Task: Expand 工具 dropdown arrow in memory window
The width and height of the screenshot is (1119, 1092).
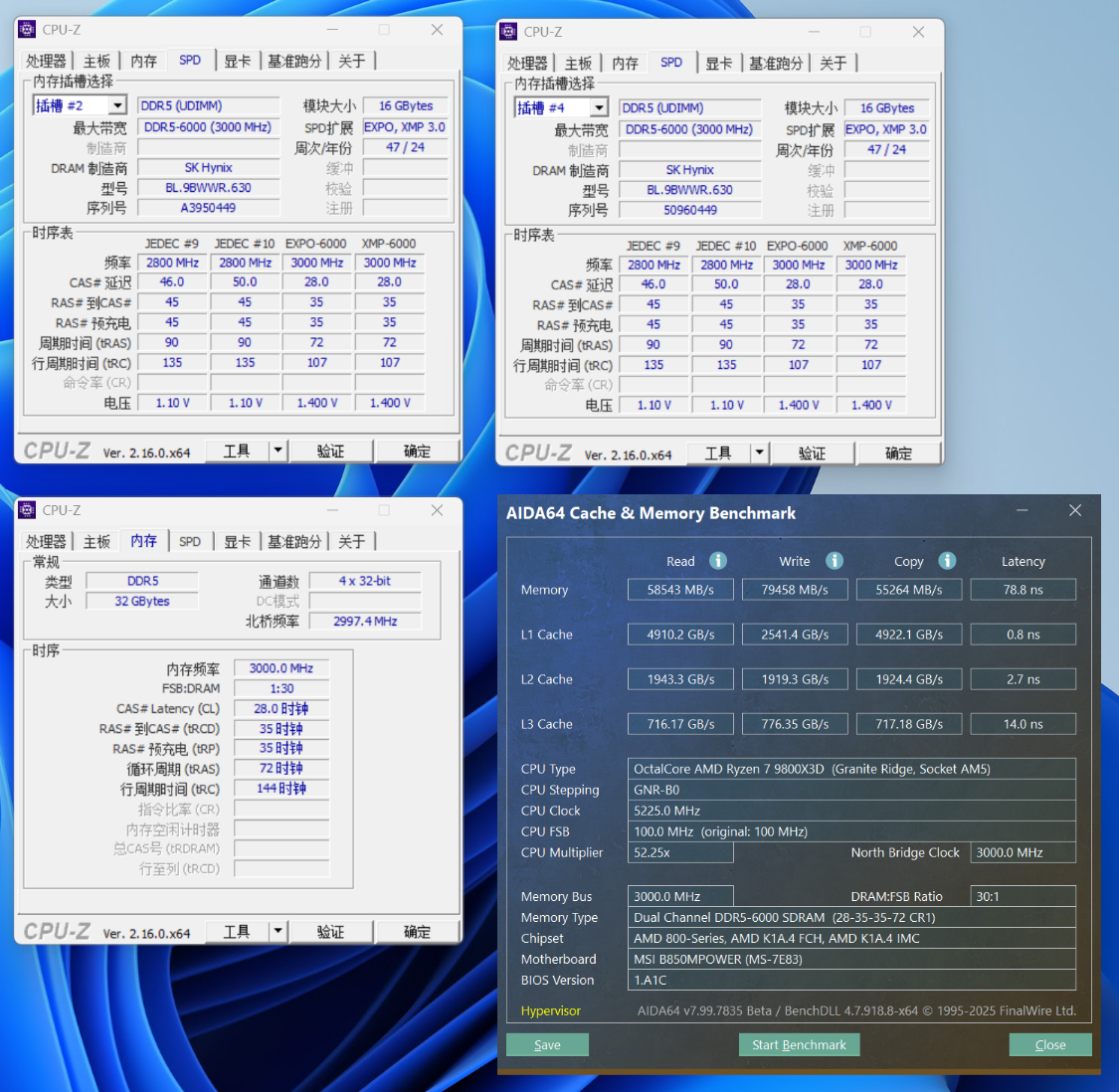Action: (x=278, y=932)
